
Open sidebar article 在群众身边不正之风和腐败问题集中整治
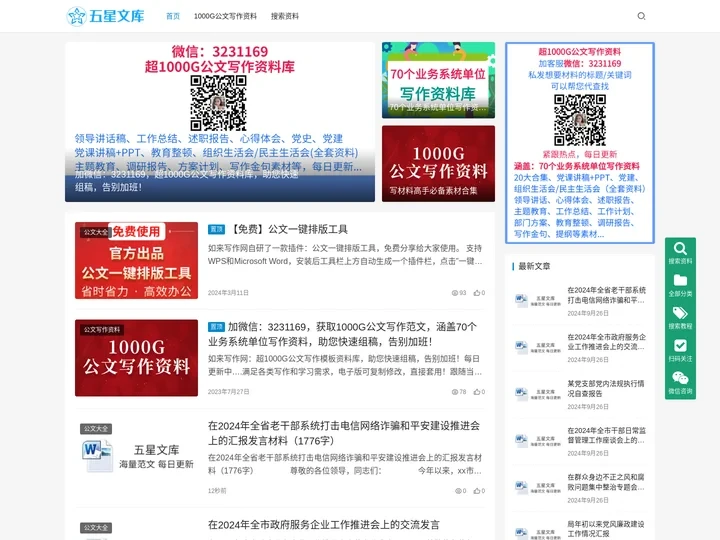[606, 482]
